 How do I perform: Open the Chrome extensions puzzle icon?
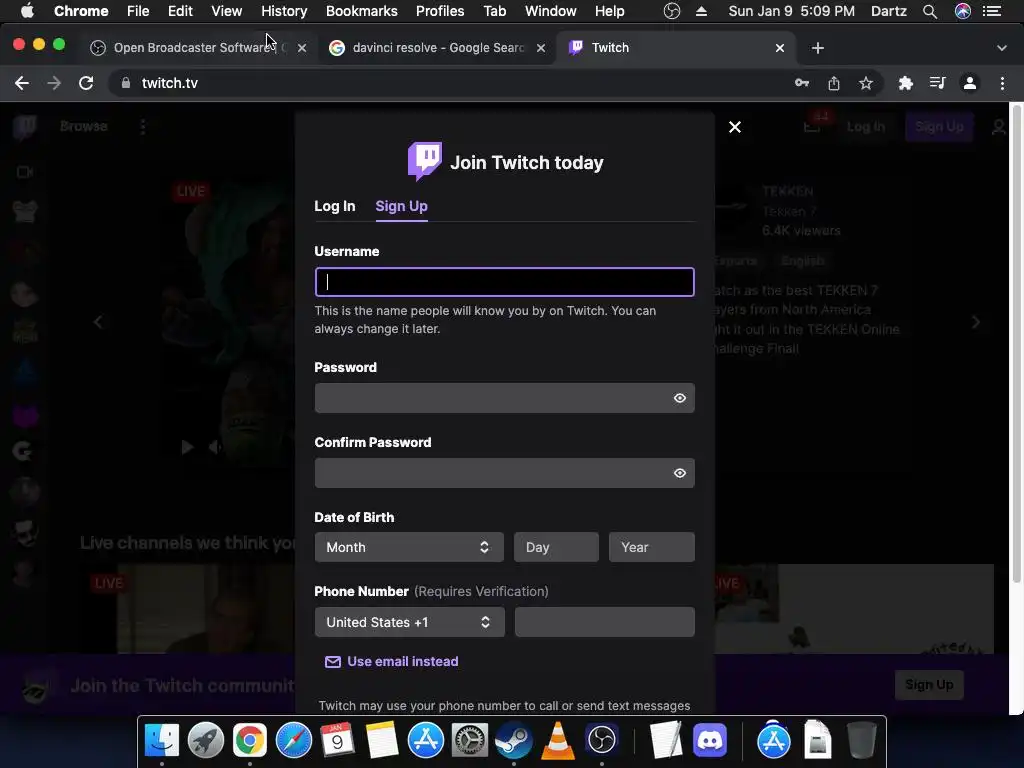tap(905, 83)
